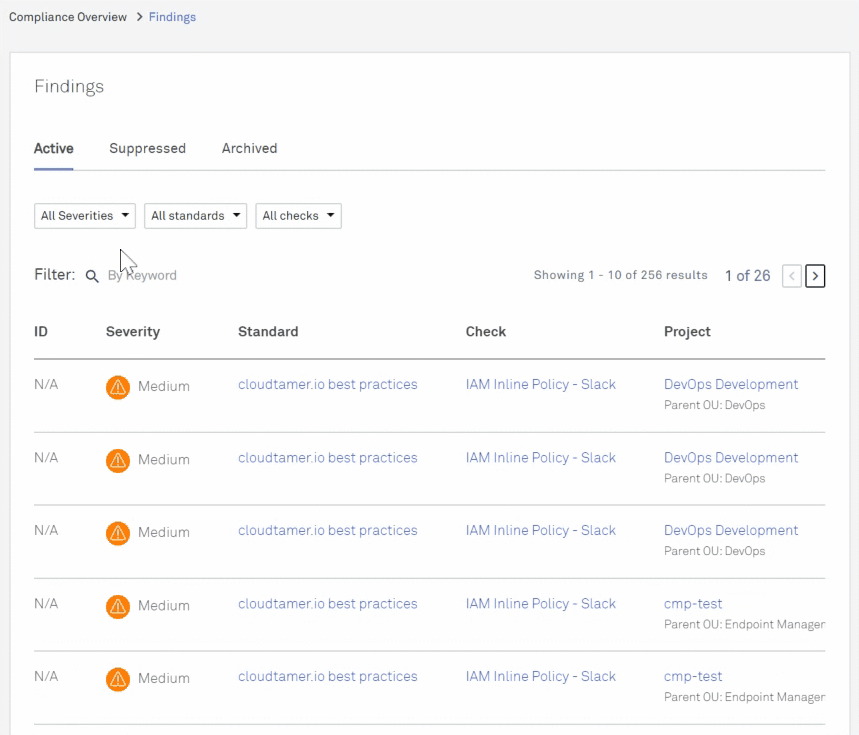Screen dimensions: 859x735
Task: Open cloudtamer.io best practices in the third row
Action: point(328,531)
